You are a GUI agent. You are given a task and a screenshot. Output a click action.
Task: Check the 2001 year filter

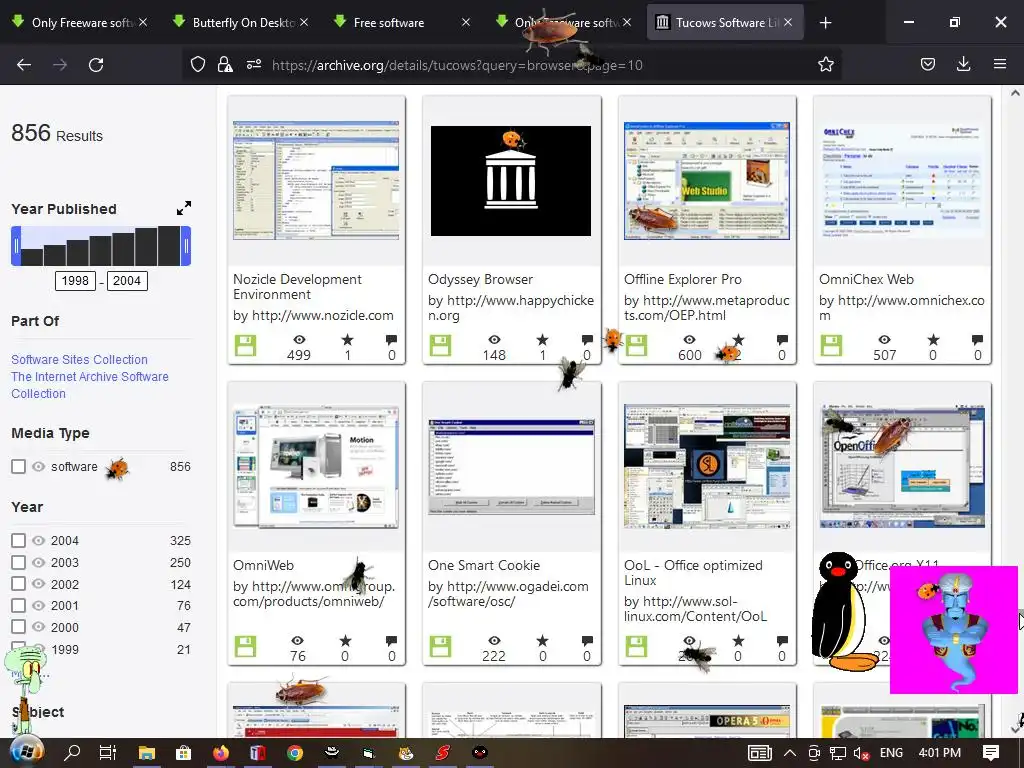pyautogui.click(x=18, y=605)
